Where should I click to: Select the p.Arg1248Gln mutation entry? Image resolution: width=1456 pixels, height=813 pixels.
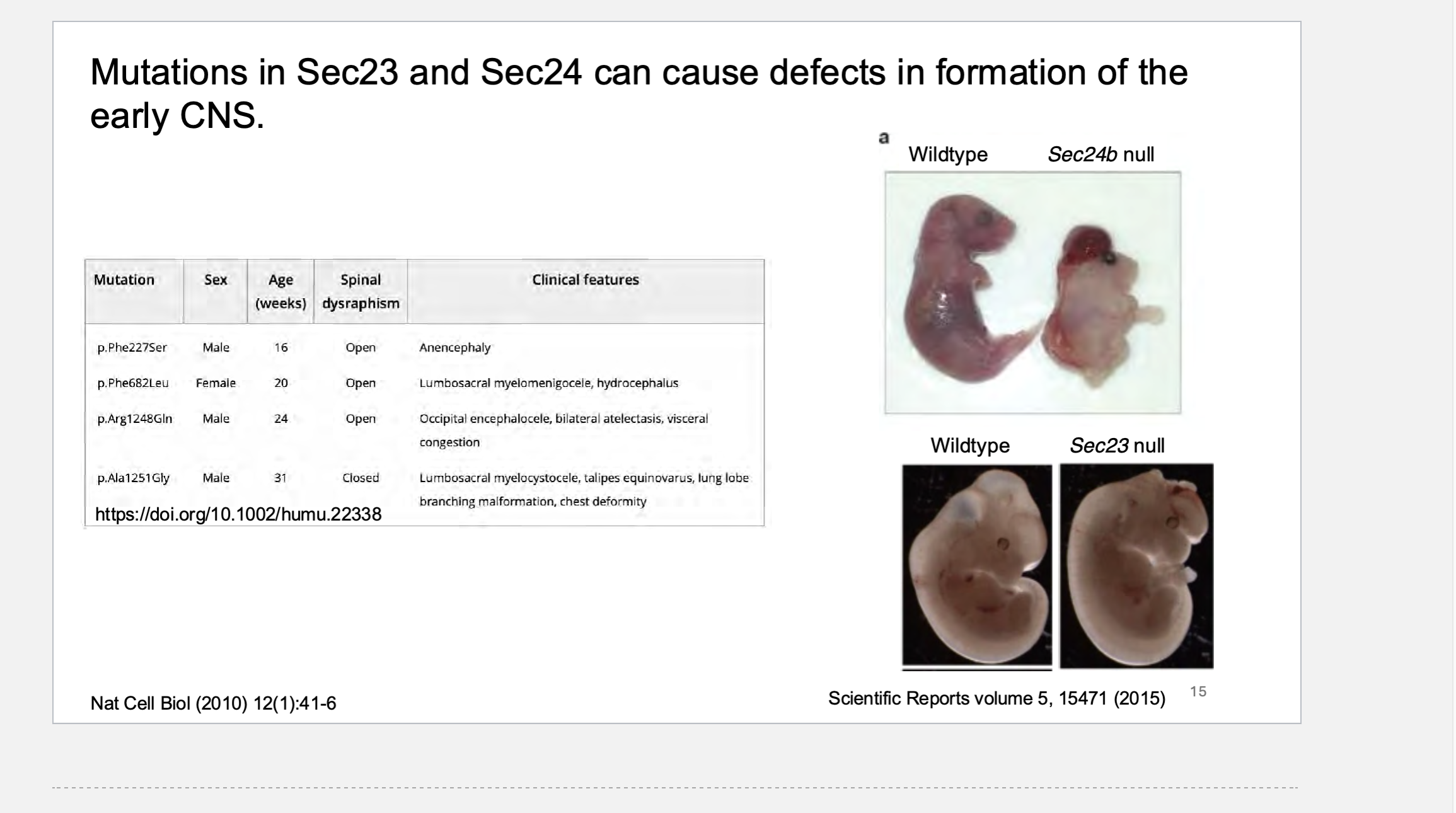coord(135,419)
